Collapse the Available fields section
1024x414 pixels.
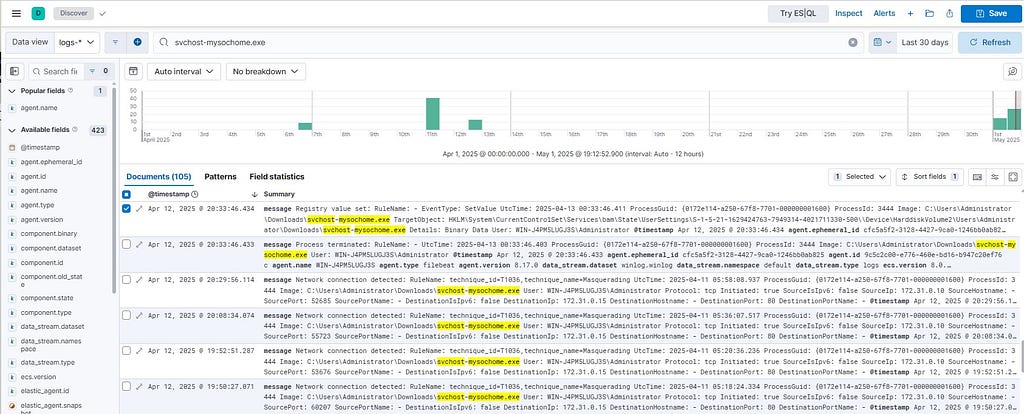click(x=12, y=130)
